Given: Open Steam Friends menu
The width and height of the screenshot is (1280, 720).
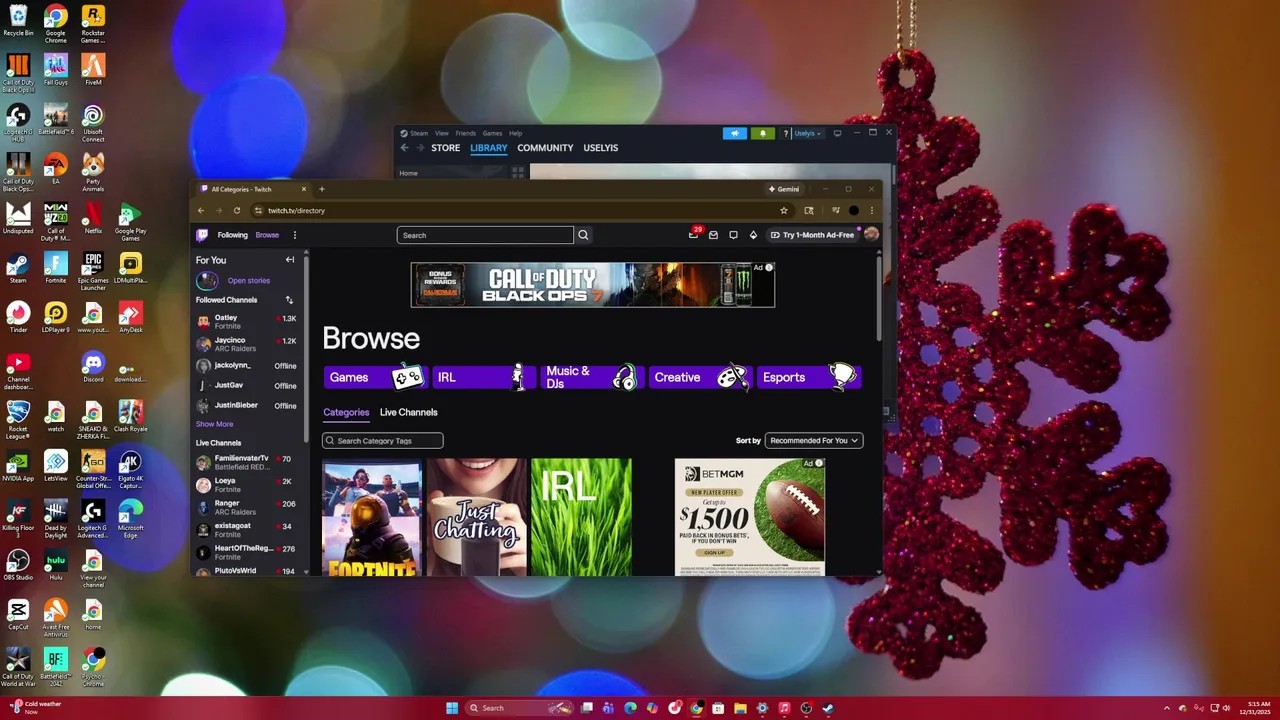Looking at the screenshot, I should point(466,133).
